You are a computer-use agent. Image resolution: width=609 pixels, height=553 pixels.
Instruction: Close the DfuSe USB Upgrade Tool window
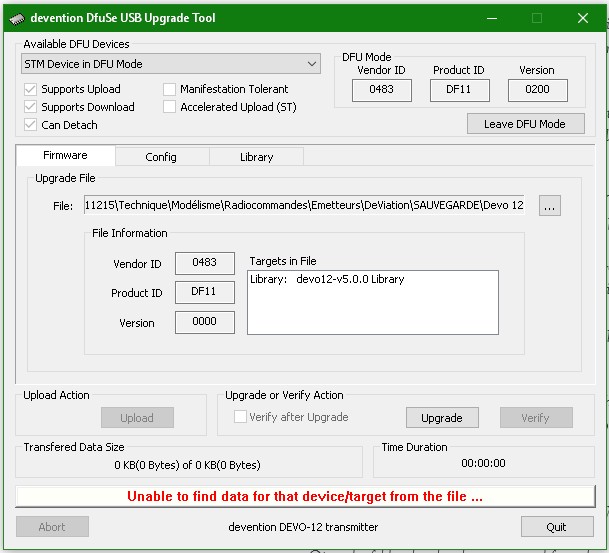coord(583,18)
